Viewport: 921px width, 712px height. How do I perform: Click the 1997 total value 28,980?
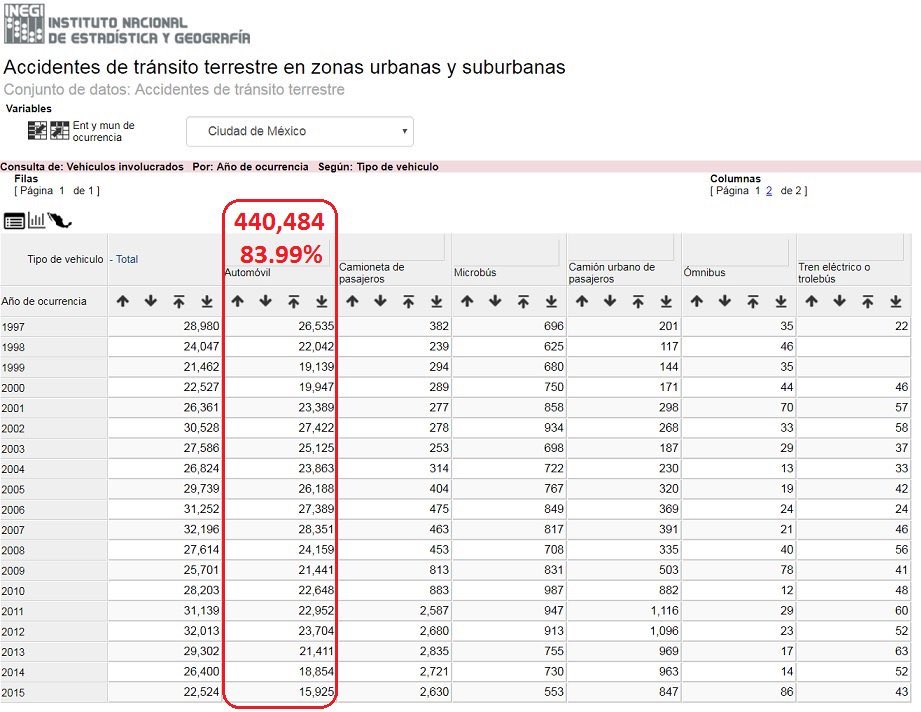point(201,326)
